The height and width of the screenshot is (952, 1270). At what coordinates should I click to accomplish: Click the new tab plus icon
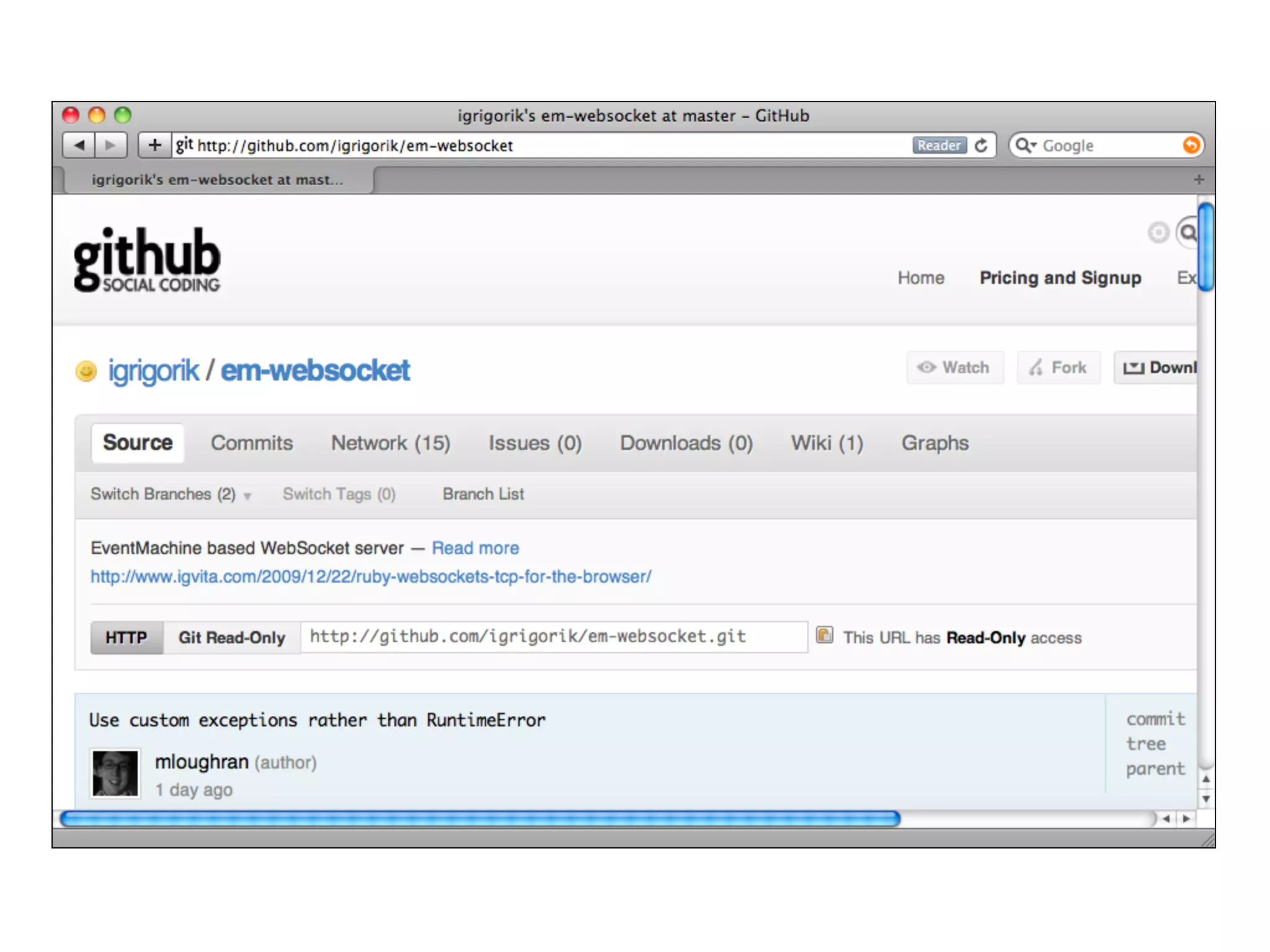pos(1199,180)
